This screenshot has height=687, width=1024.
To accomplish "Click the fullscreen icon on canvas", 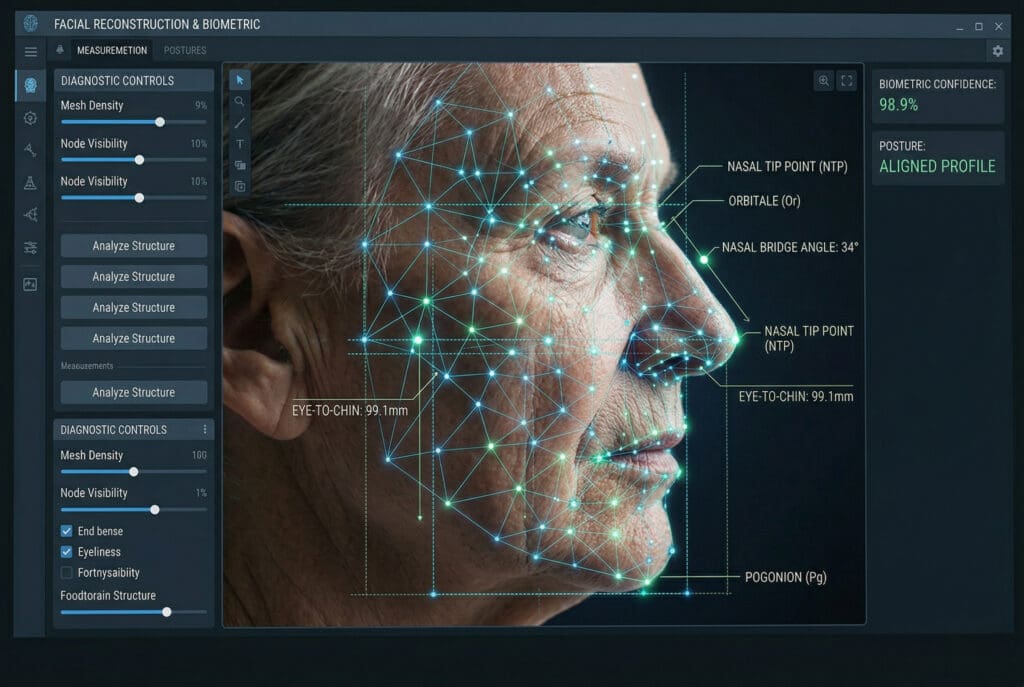I will pos(847,82).
